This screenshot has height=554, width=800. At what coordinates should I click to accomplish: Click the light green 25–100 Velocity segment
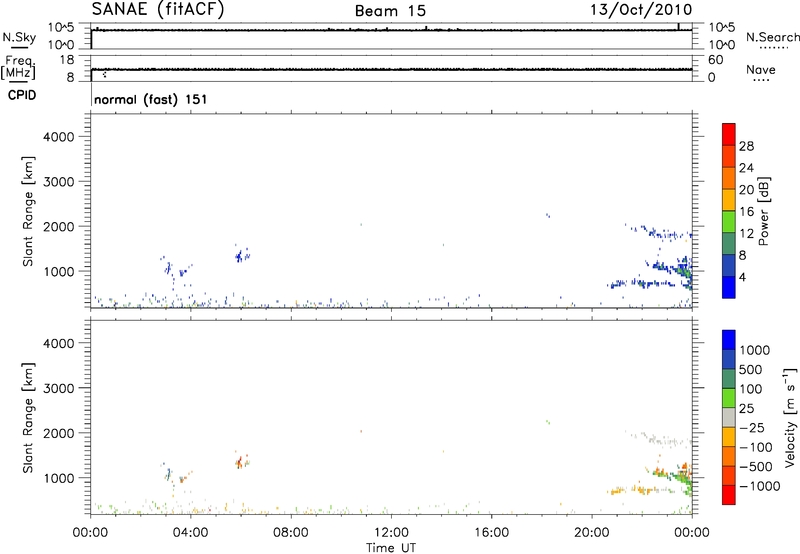(x=729, y=398)
